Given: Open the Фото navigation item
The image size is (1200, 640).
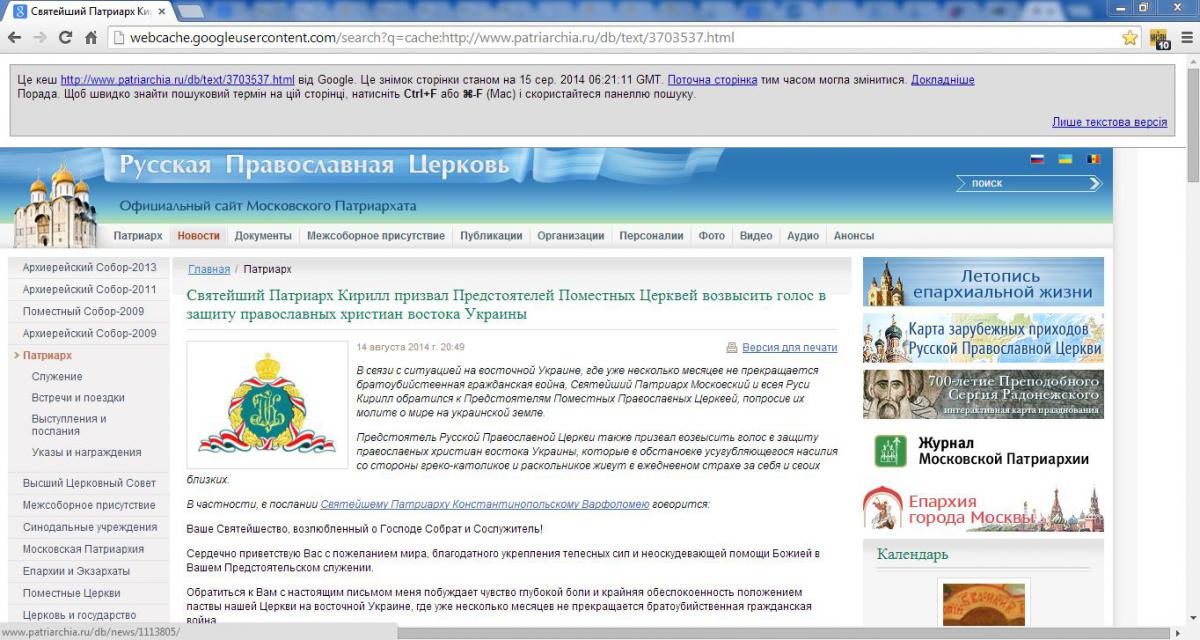Looking at the screenshot, I should point(712,236).
